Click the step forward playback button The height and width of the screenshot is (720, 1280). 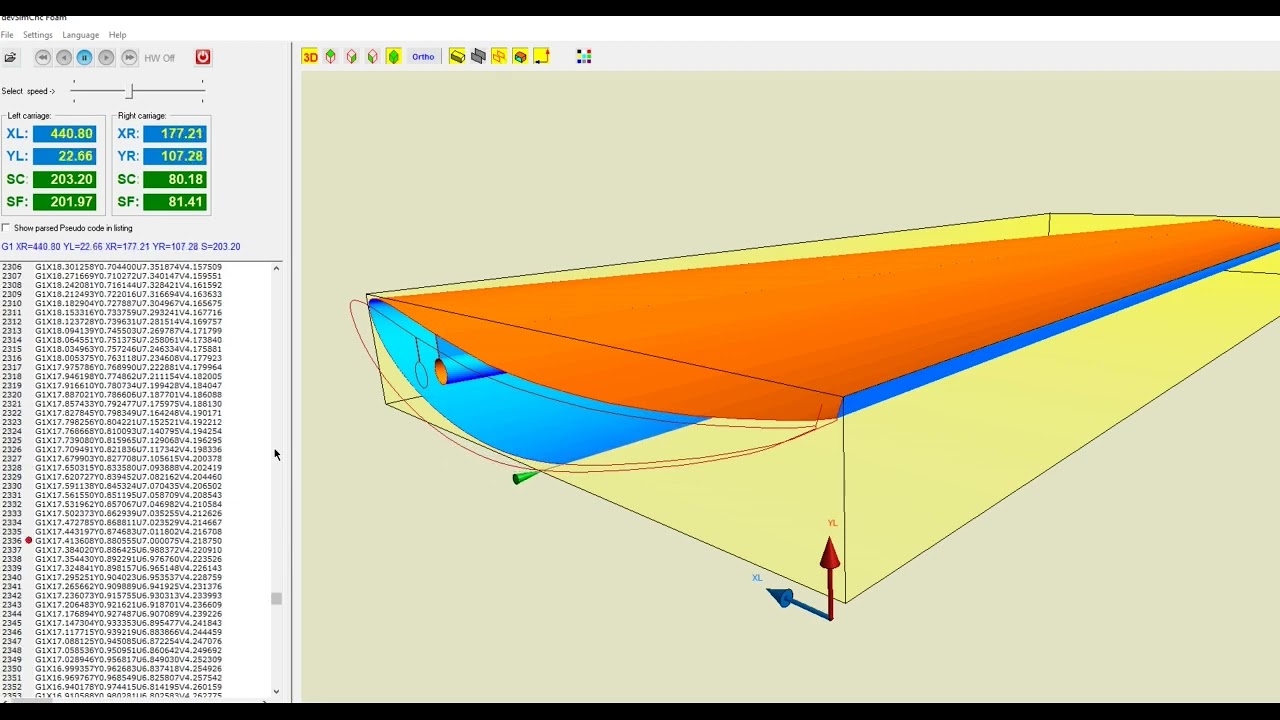coord(106,58)
